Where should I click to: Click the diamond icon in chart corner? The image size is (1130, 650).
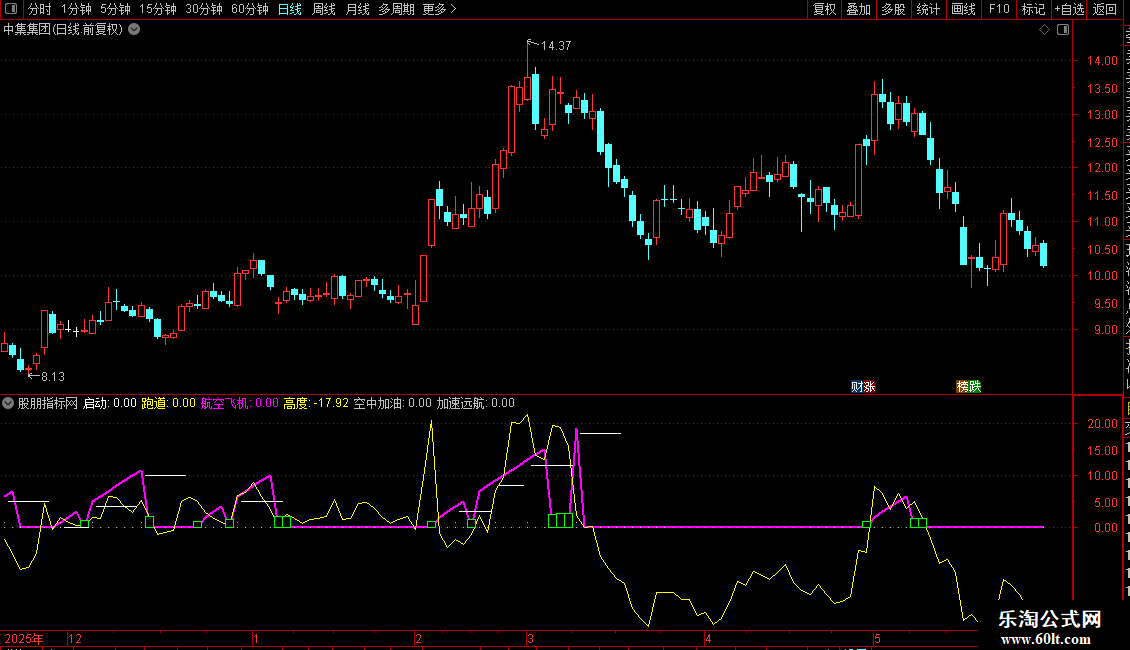coord(1044,30)
